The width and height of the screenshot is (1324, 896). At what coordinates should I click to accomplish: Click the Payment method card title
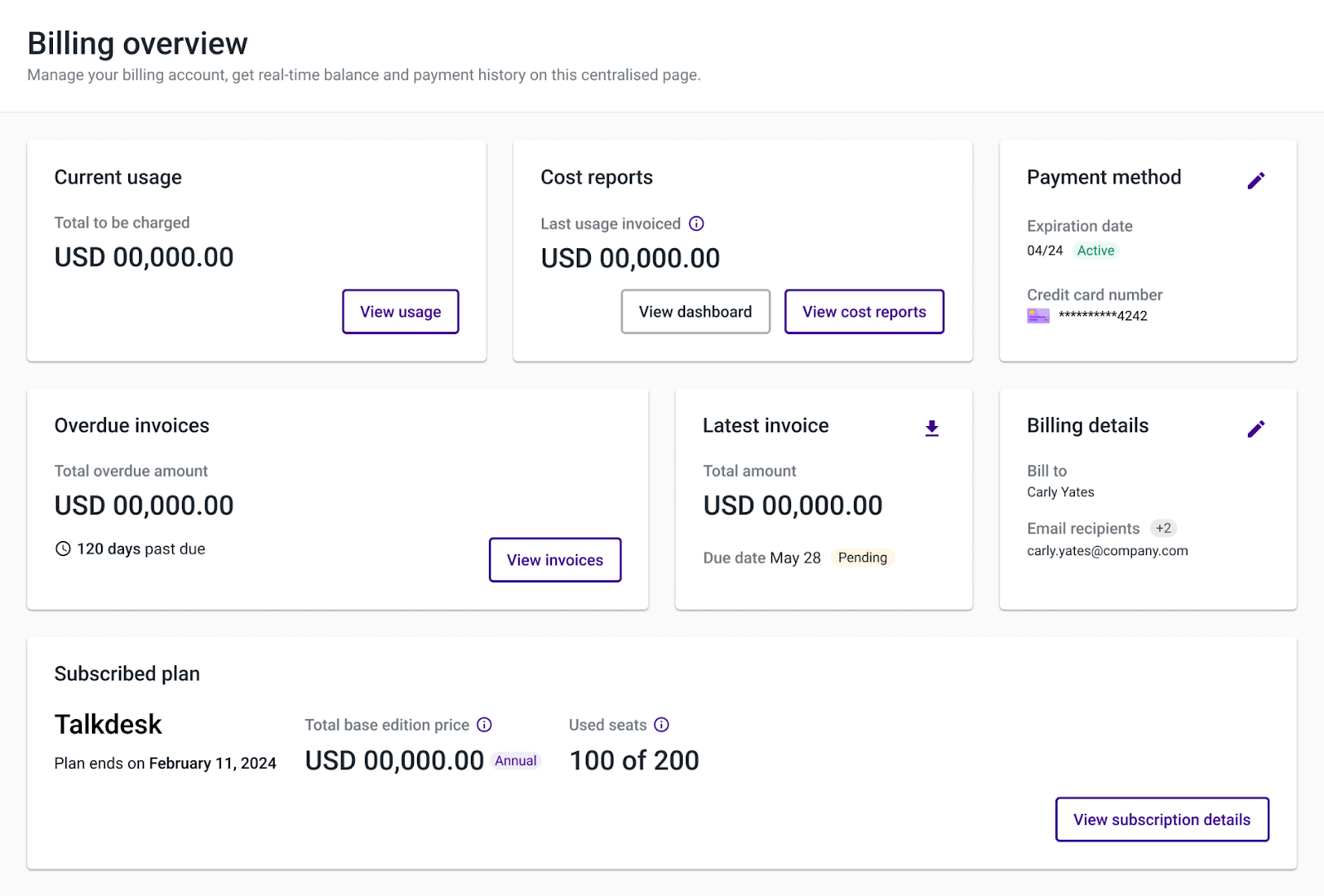(x=1104, y=178)
